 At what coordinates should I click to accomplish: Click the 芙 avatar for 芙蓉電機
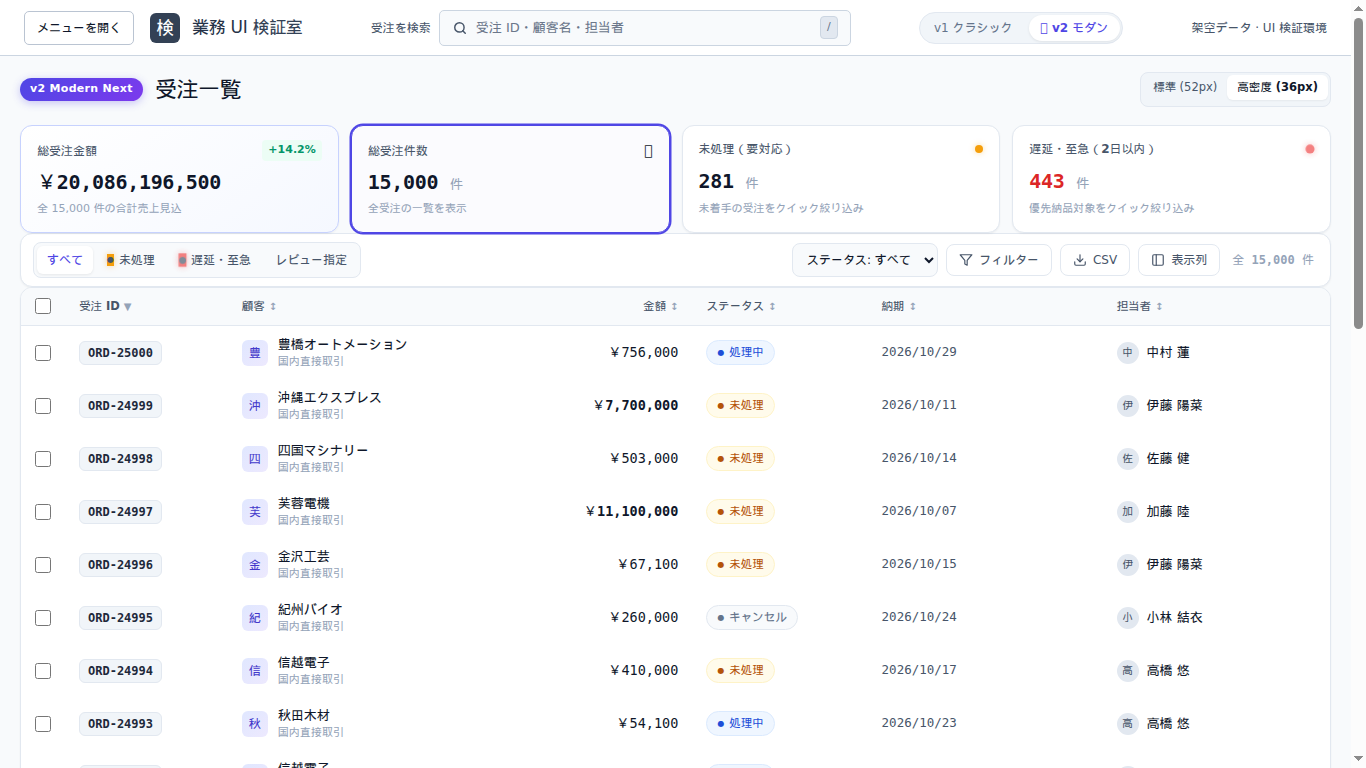pyautogui.click(x=255, y=512)
